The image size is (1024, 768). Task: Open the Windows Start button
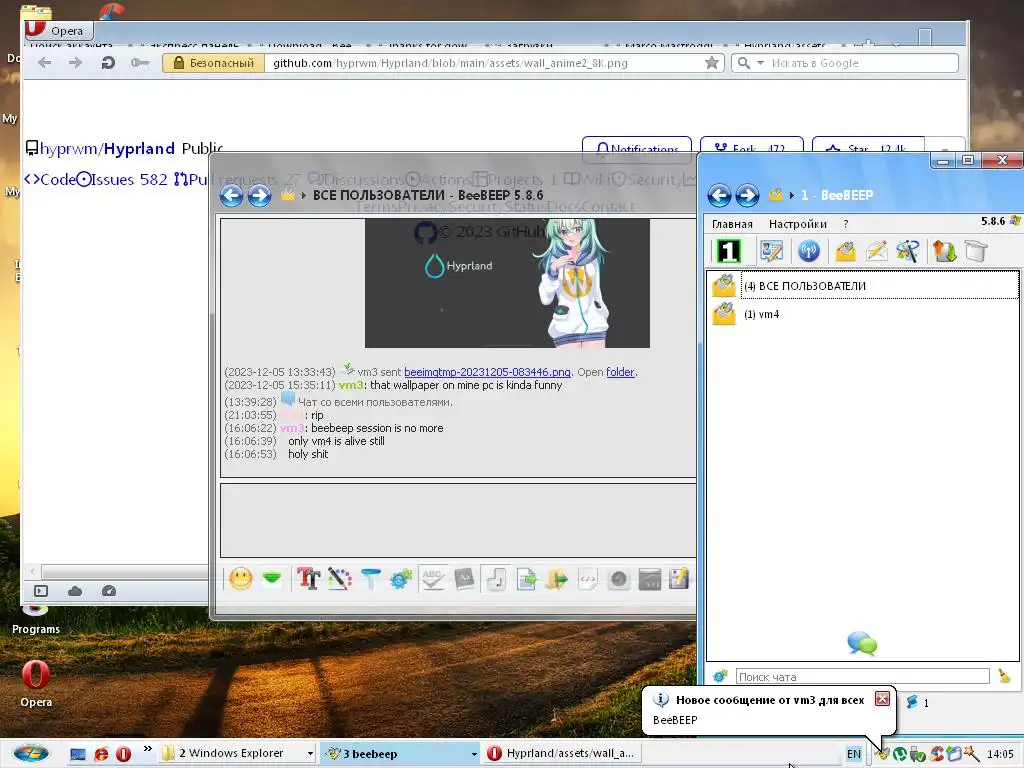coord(31,753)
